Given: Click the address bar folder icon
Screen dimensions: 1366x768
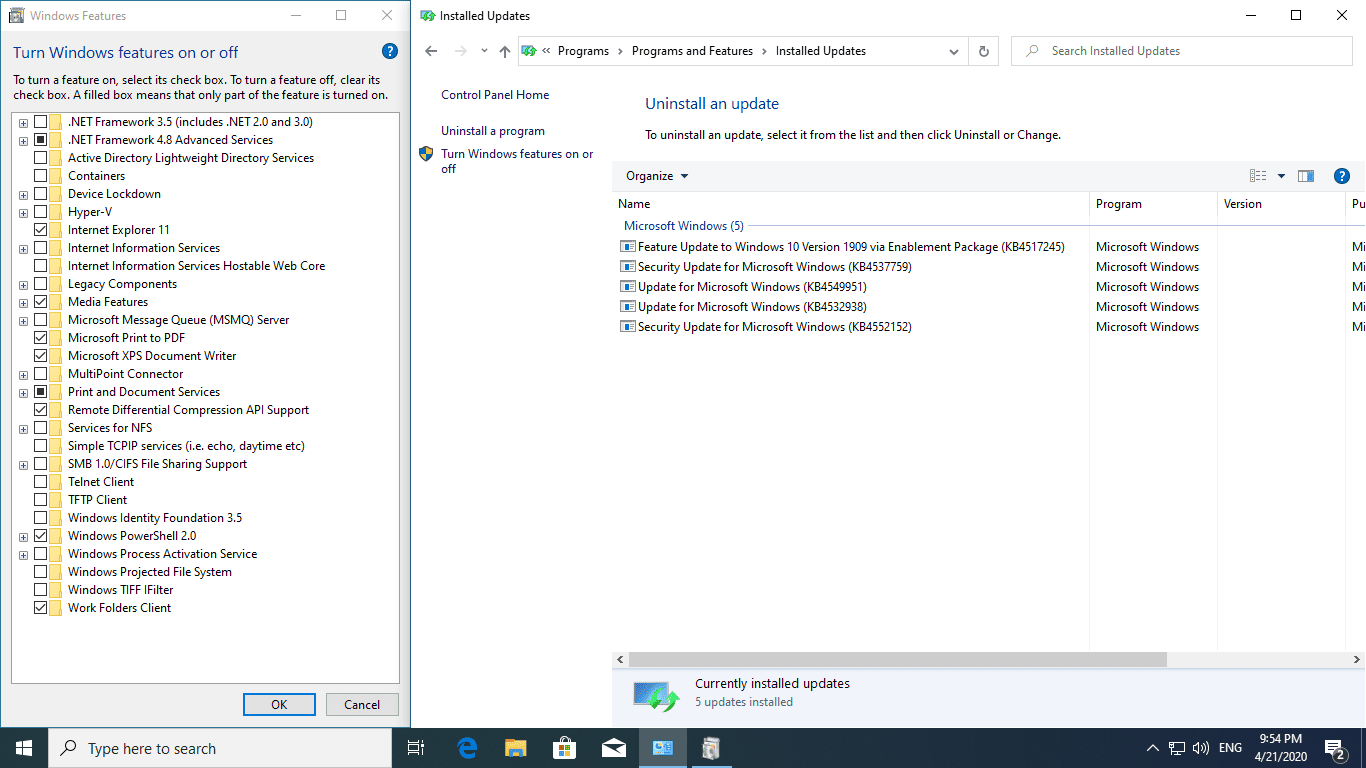Looking at the screenshot, I should (529, 51).
